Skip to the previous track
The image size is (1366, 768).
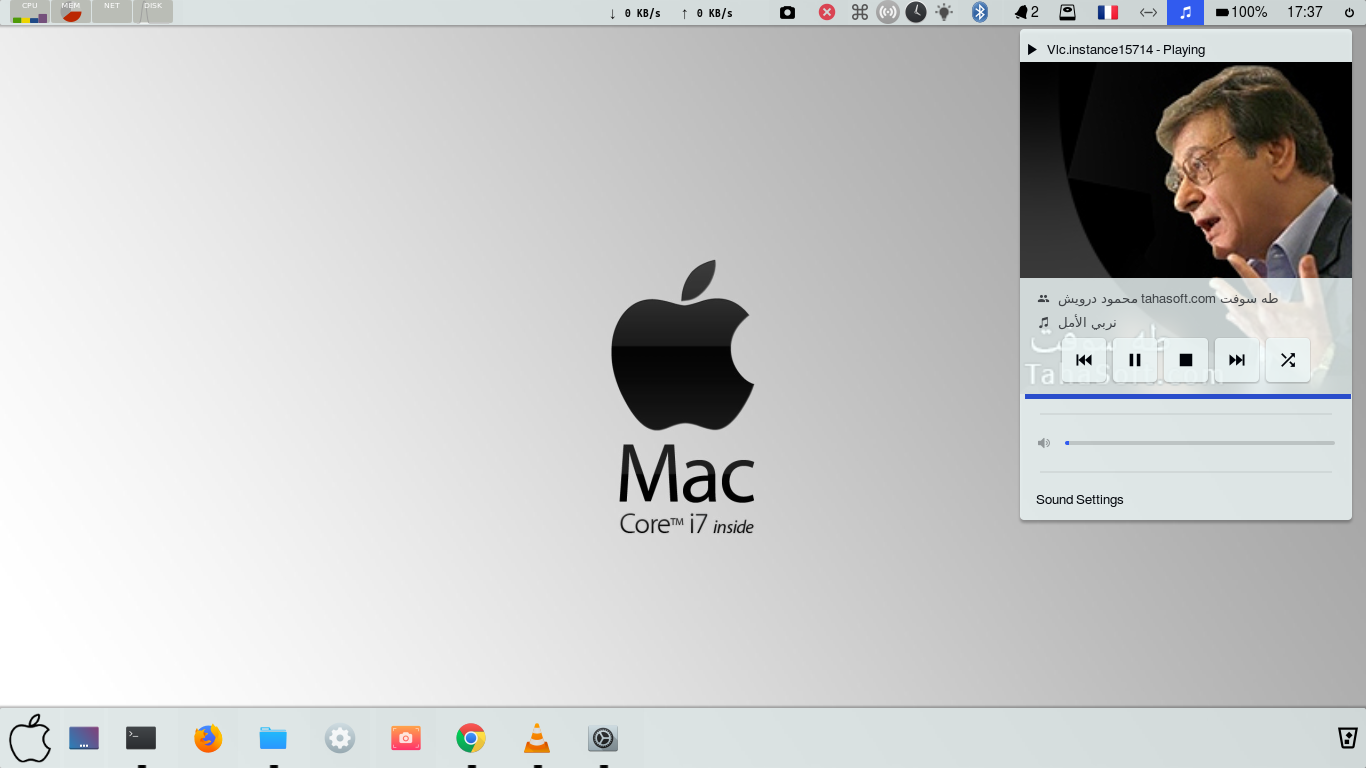pos(1084,360)
